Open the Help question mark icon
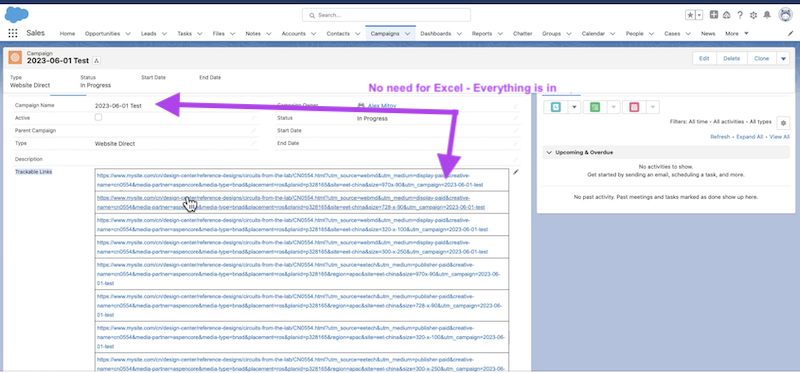The image size is (800, 373). [740, 15]
